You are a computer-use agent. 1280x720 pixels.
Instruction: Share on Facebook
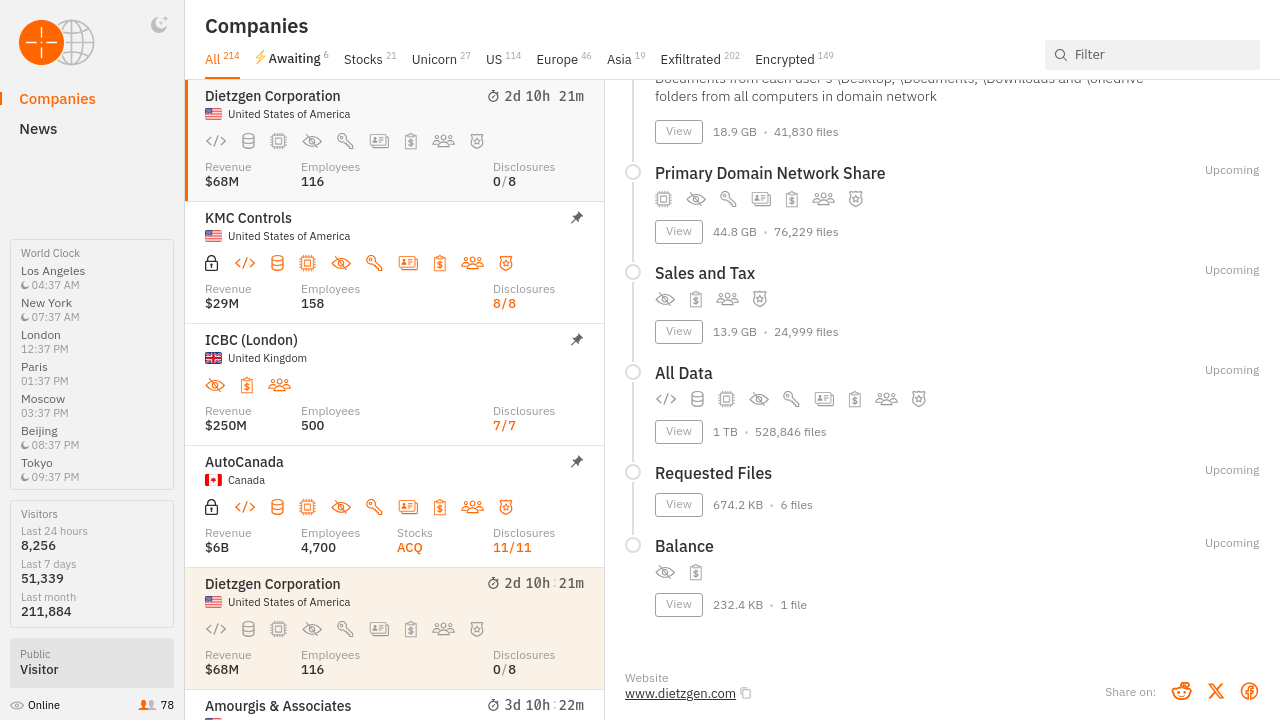tap(1249, 691)
